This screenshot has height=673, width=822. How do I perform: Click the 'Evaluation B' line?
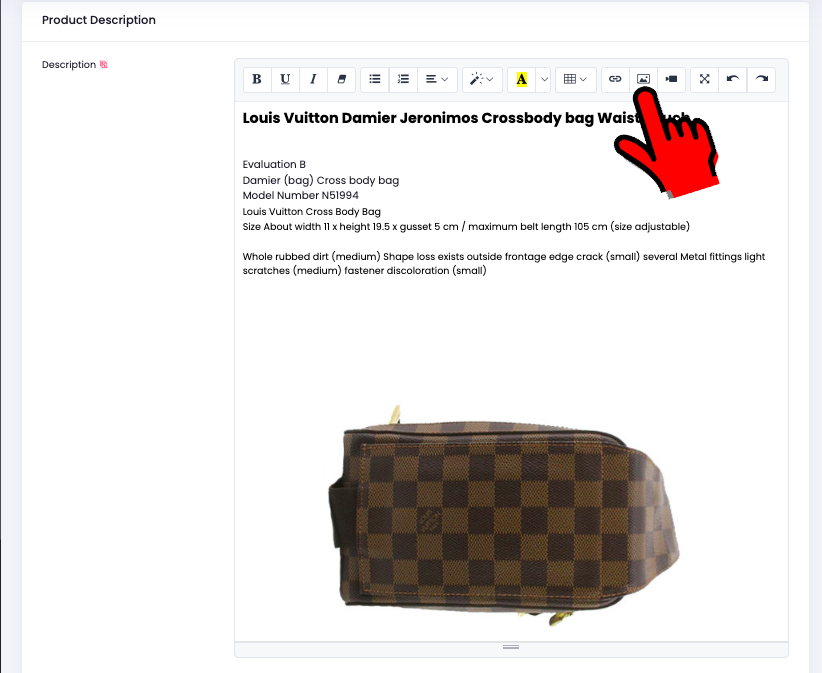(x=274, y=165)
